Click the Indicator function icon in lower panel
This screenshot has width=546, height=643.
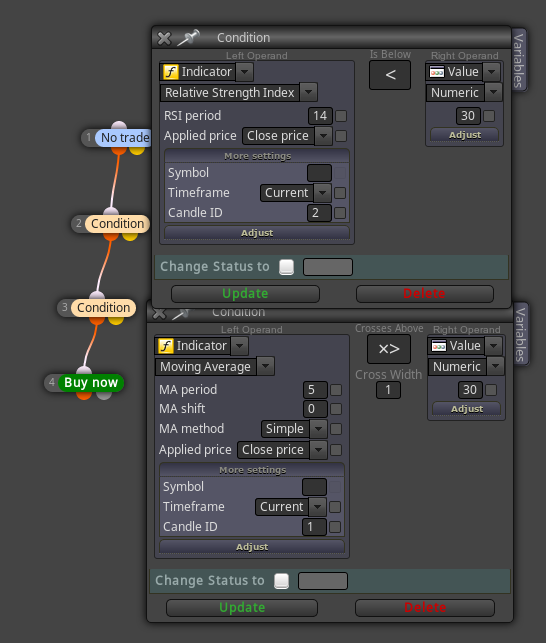tap(166, 346)
